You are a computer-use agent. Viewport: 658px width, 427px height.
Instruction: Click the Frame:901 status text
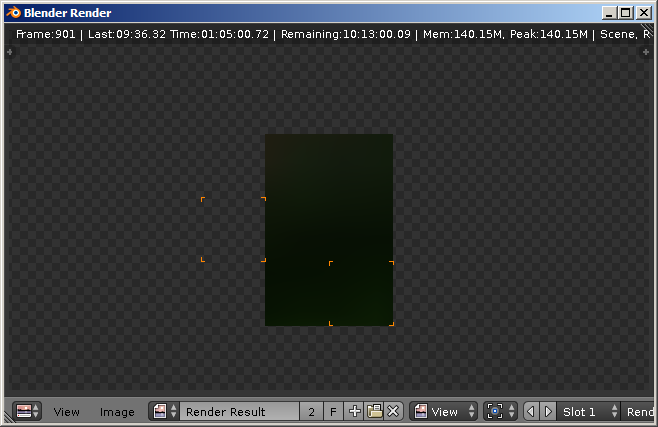(45, 34)
